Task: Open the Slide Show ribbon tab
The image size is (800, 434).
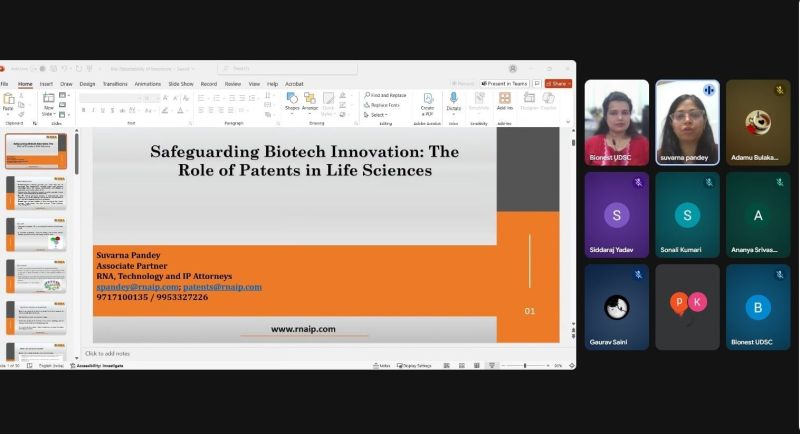Action: 181,84
